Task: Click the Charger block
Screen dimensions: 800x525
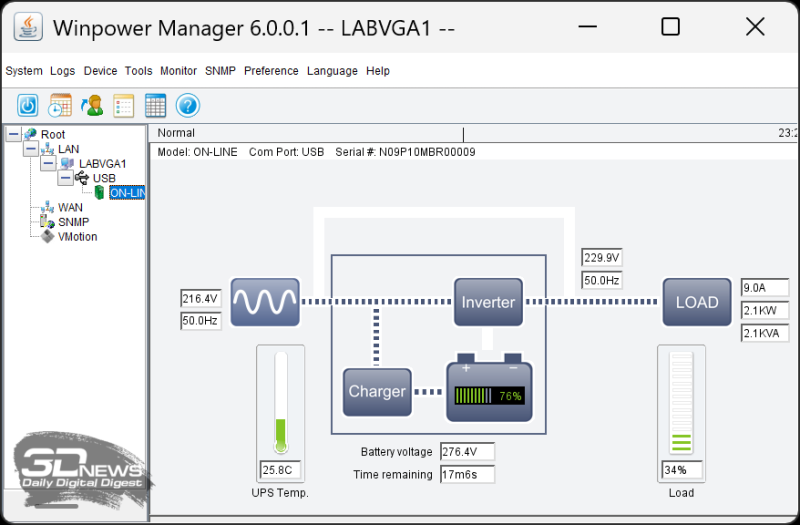Action: point(377,392)
